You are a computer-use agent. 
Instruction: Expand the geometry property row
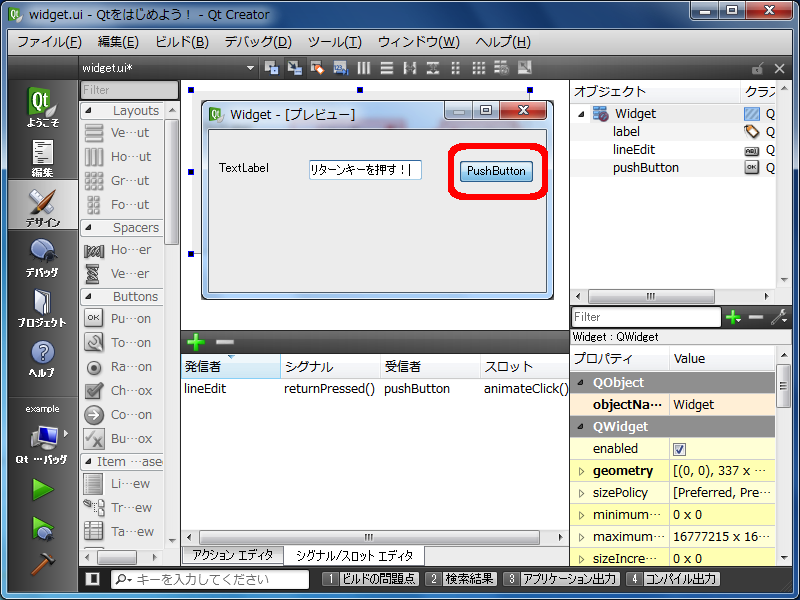[581, 471]
